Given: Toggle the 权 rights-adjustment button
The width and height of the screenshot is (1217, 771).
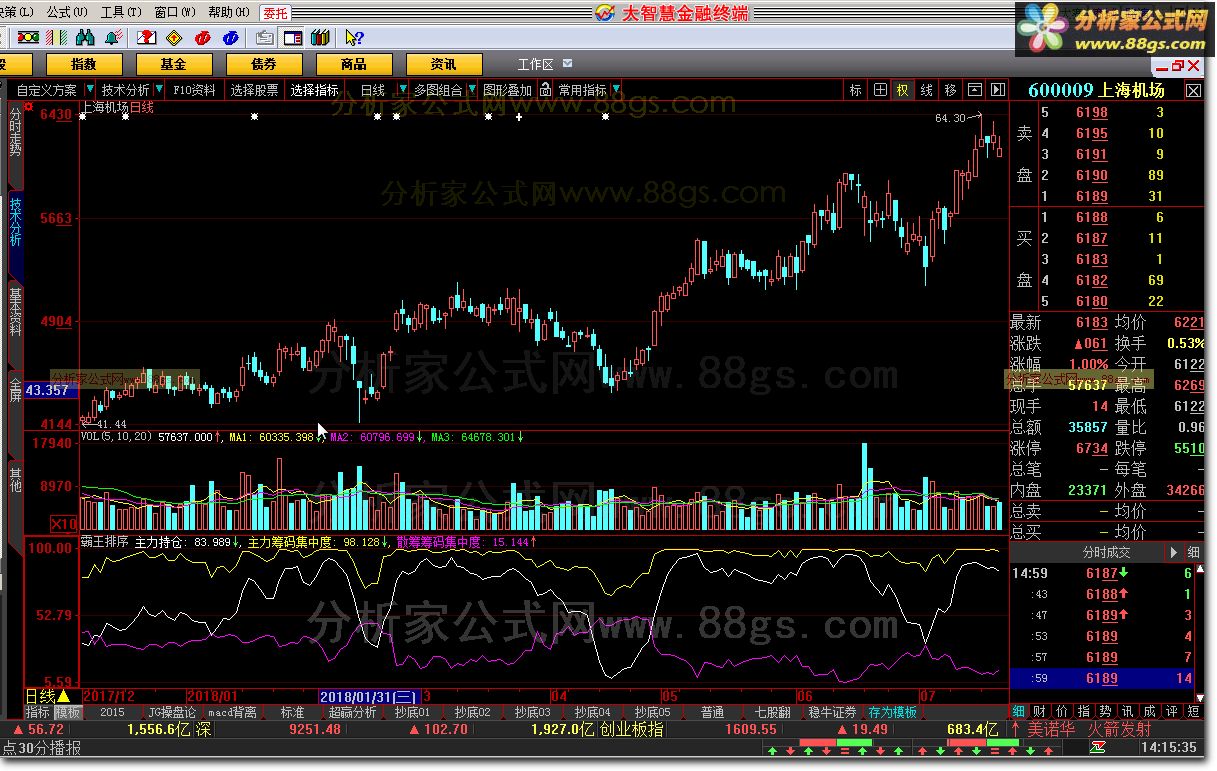Looking at the screenshot, I should coord(903,90).
